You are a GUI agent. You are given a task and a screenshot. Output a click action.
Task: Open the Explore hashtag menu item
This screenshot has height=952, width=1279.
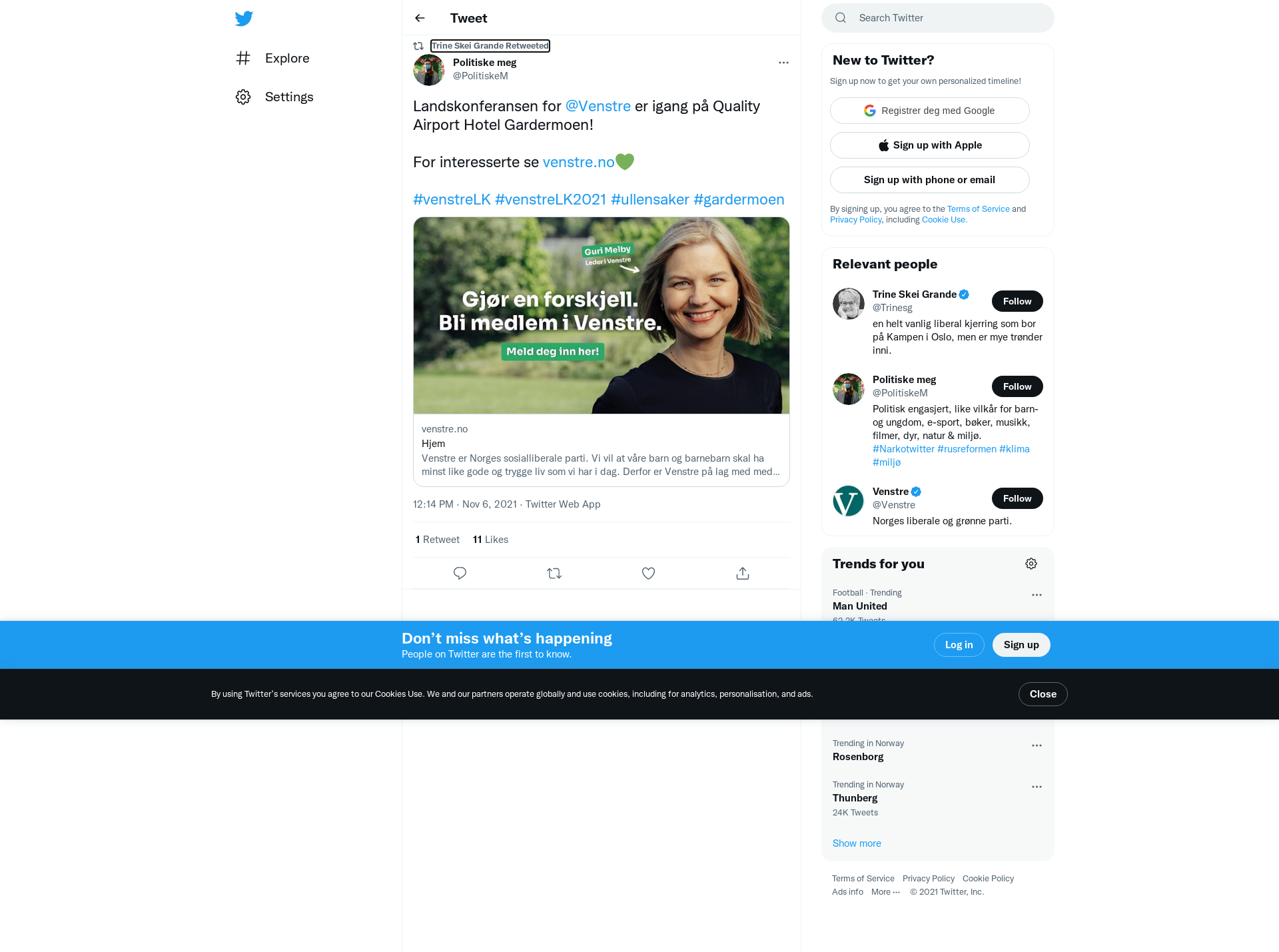(x=272, y=58)
